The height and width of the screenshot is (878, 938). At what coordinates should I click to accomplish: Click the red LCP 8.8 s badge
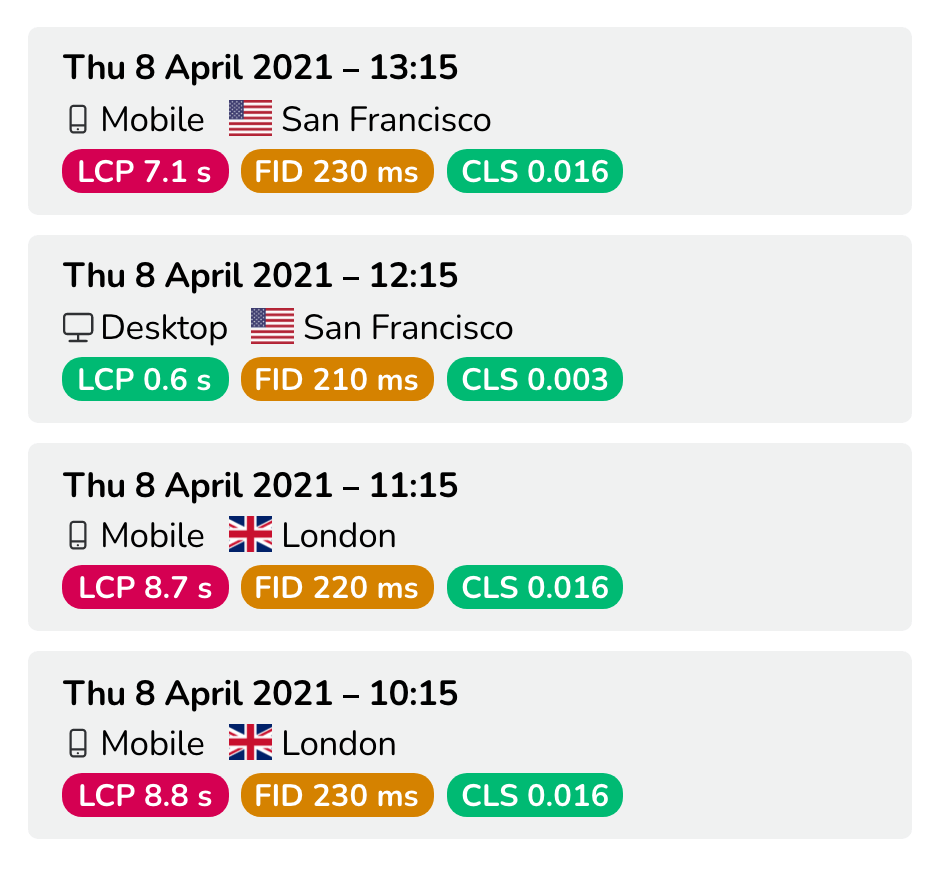(x=145, y=795)
